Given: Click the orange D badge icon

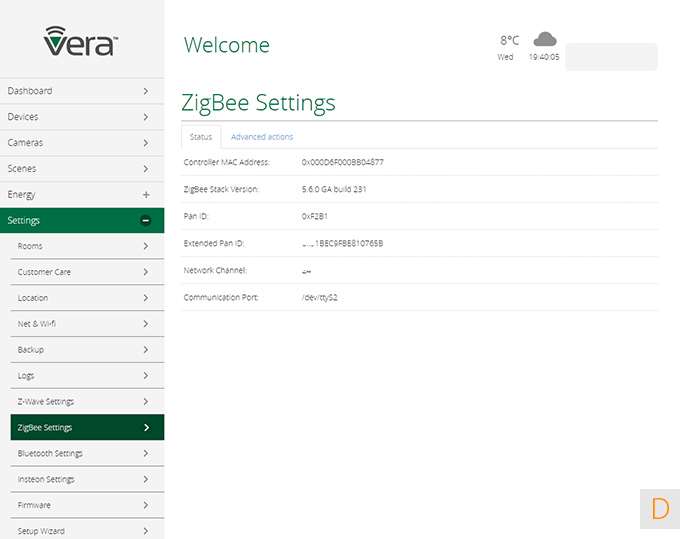Looking at the screenshot, I should [x=660, y=508].
